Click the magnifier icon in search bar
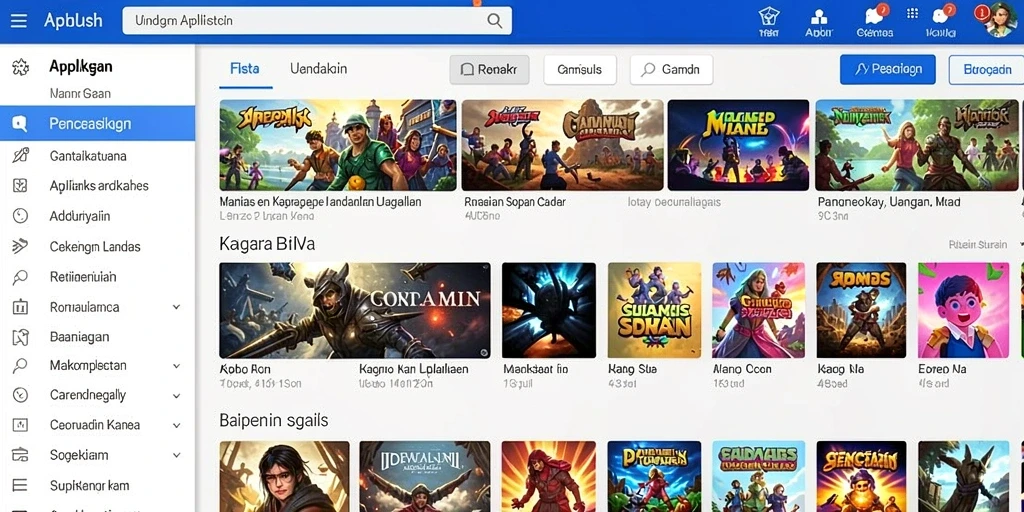 [x=494, y=21]
